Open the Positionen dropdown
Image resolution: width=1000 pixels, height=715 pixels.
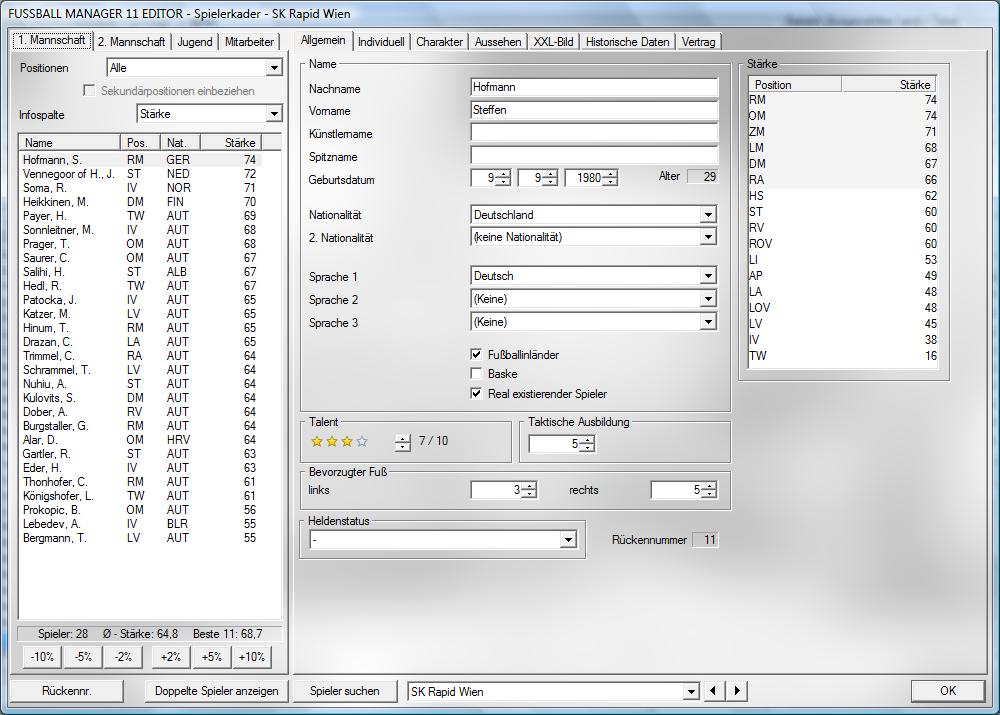(x=274, y=68)
